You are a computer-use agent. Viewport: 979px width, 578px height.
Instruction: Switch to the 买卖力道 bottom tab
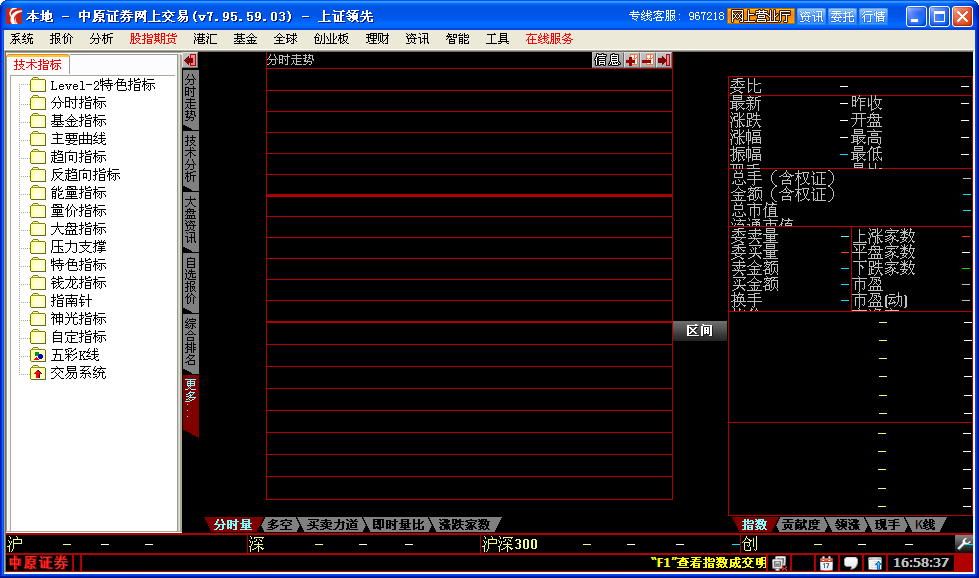click(x=332, y=525)
